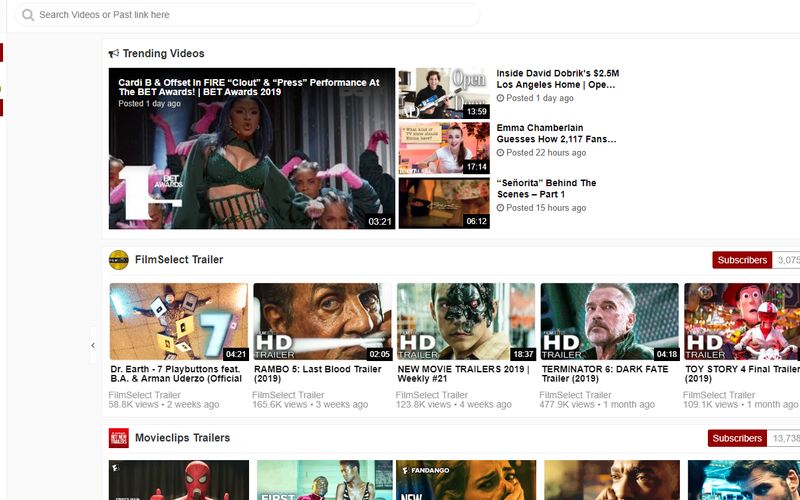
Task: Click the 18:37 duration badge
Action: [523, 354]
